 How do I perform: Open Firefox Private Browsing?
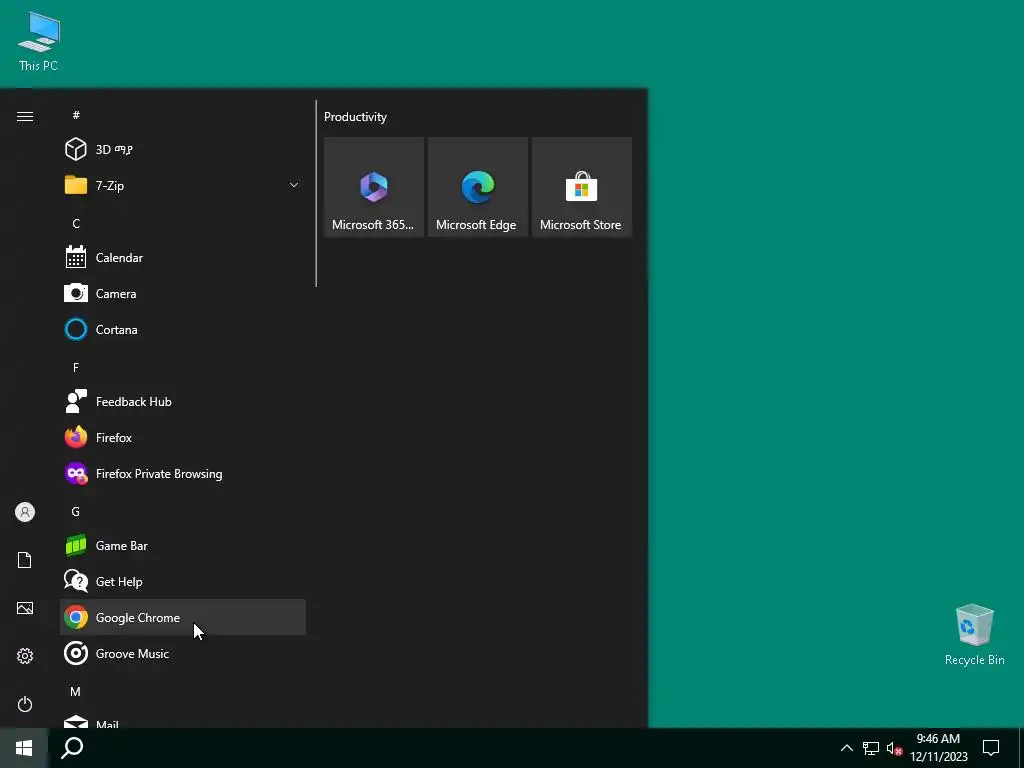pos(182,474)
